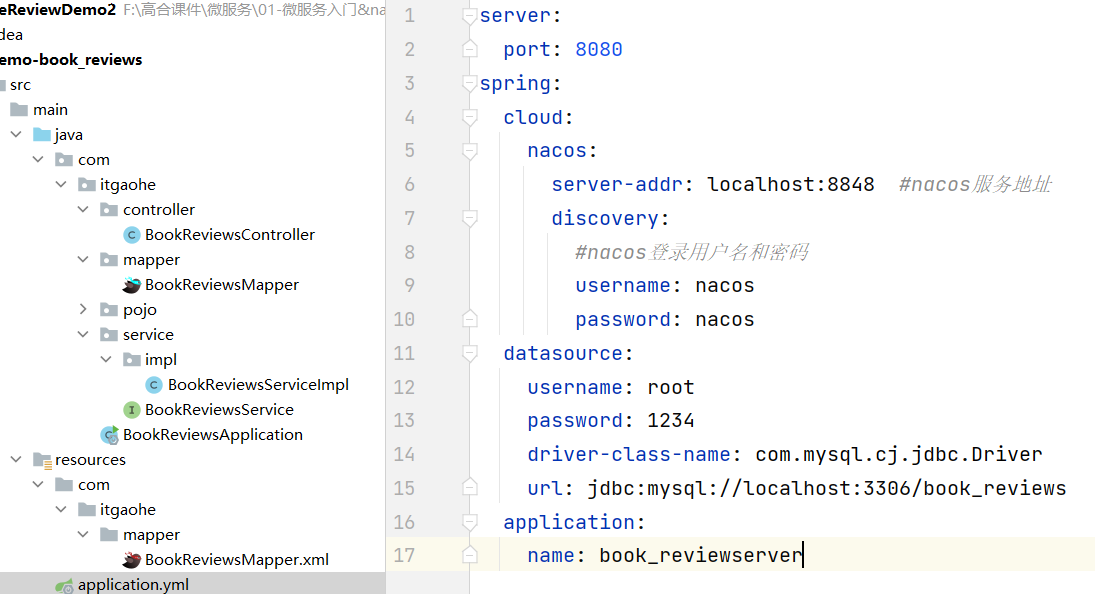The height and width of the screenshot is (594, 1095).
Task: Collapse the itgaohe folder under resources
Action: point(61,510)
